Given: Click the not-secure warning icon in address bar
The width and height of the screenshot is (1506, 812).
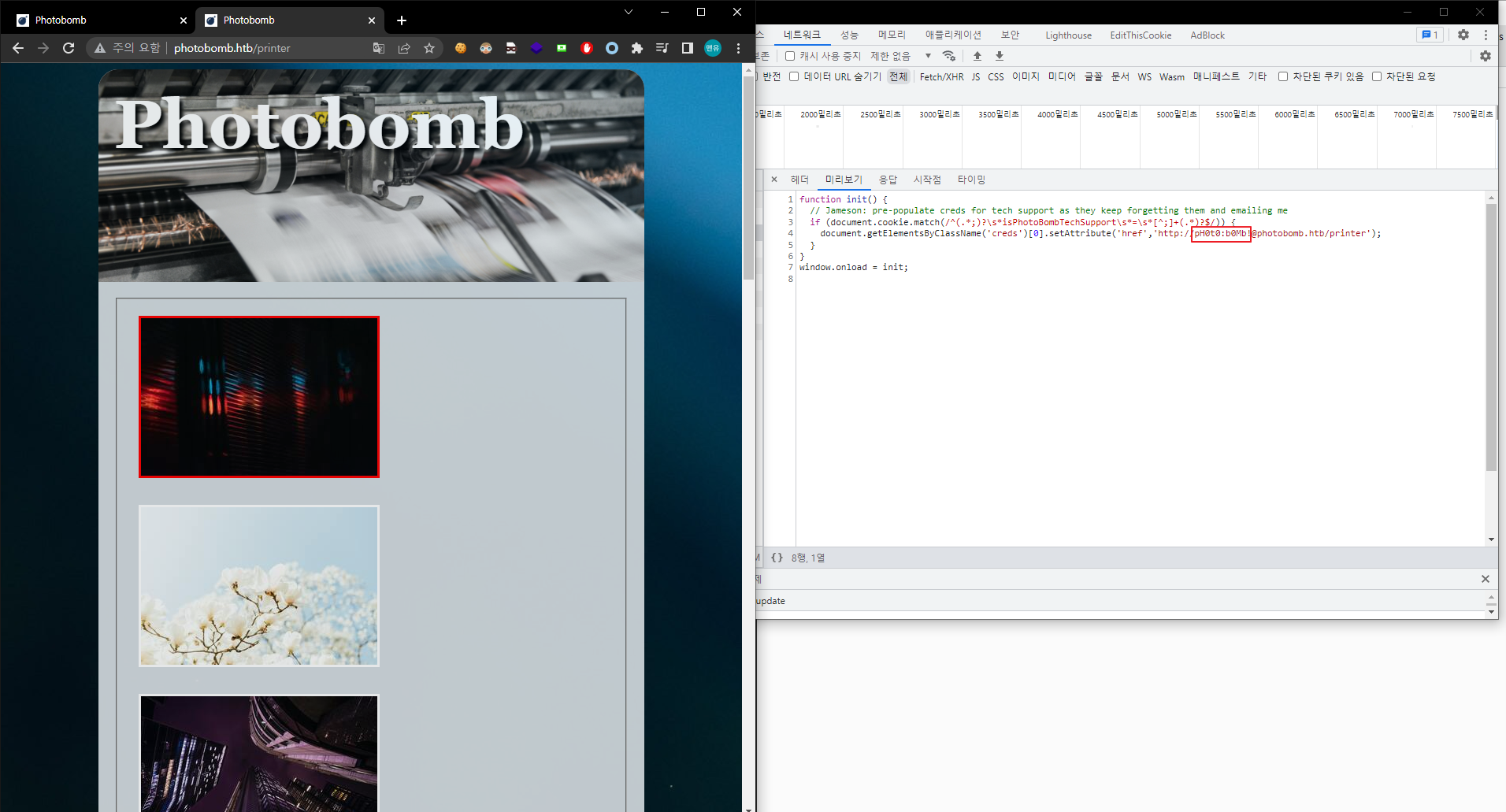Looking at the screenshot, I should [x=100, y=48].
